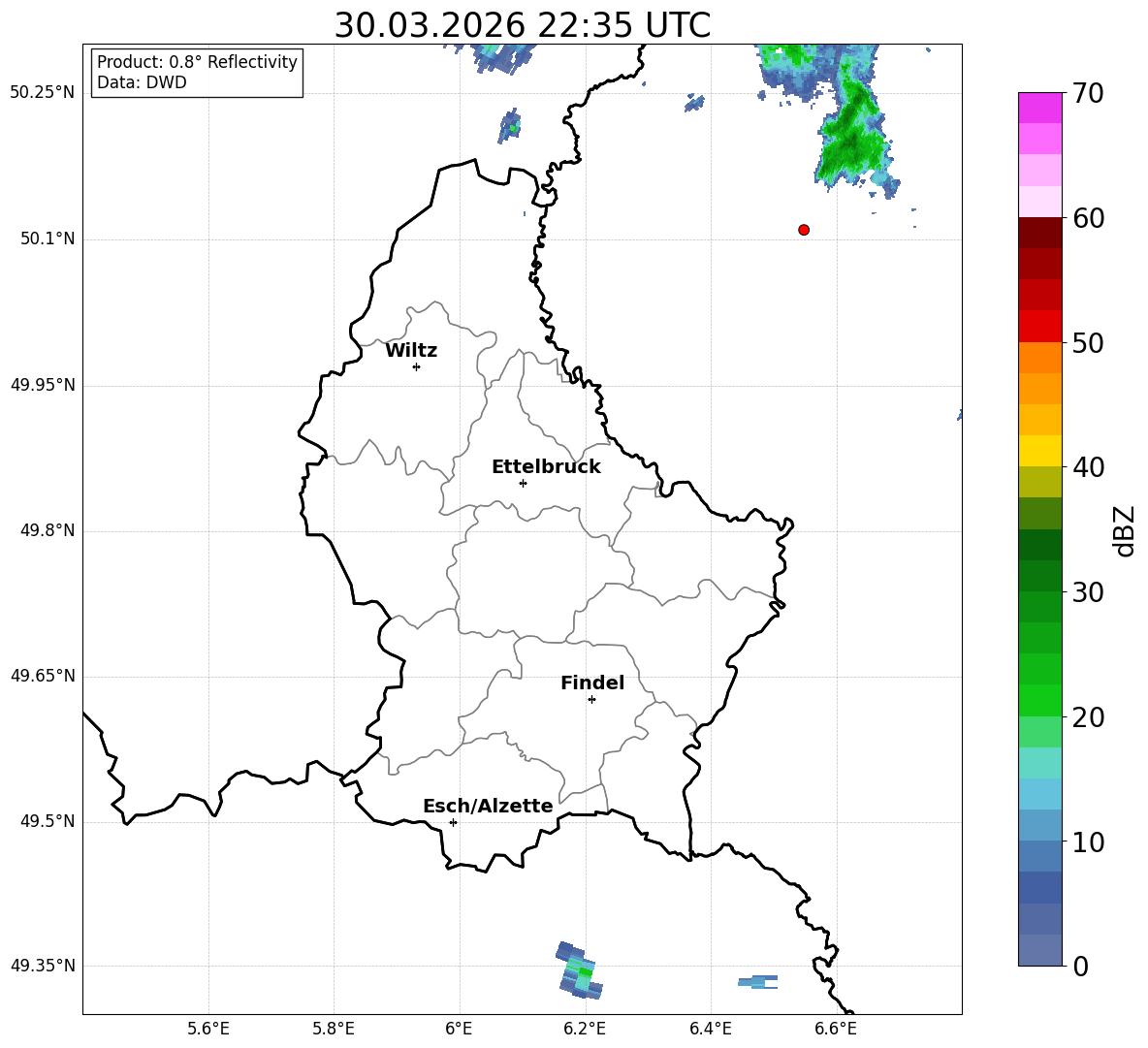Click the longitude label 5.8°E
1148x1048 pixels.
pyautogui.click(x=334, y=1029)
